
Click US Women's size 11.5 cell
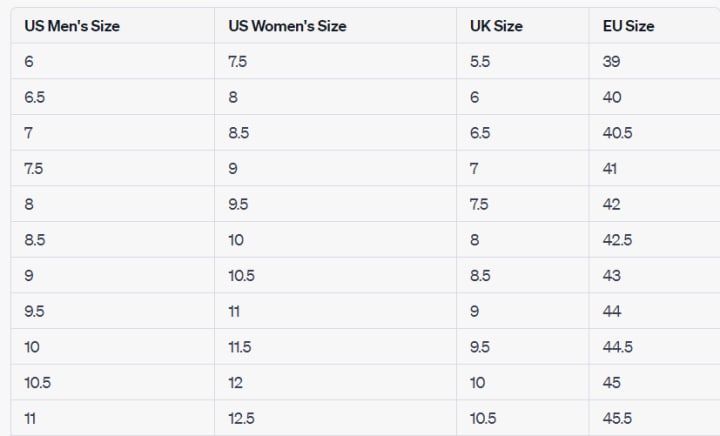point(239,347)
